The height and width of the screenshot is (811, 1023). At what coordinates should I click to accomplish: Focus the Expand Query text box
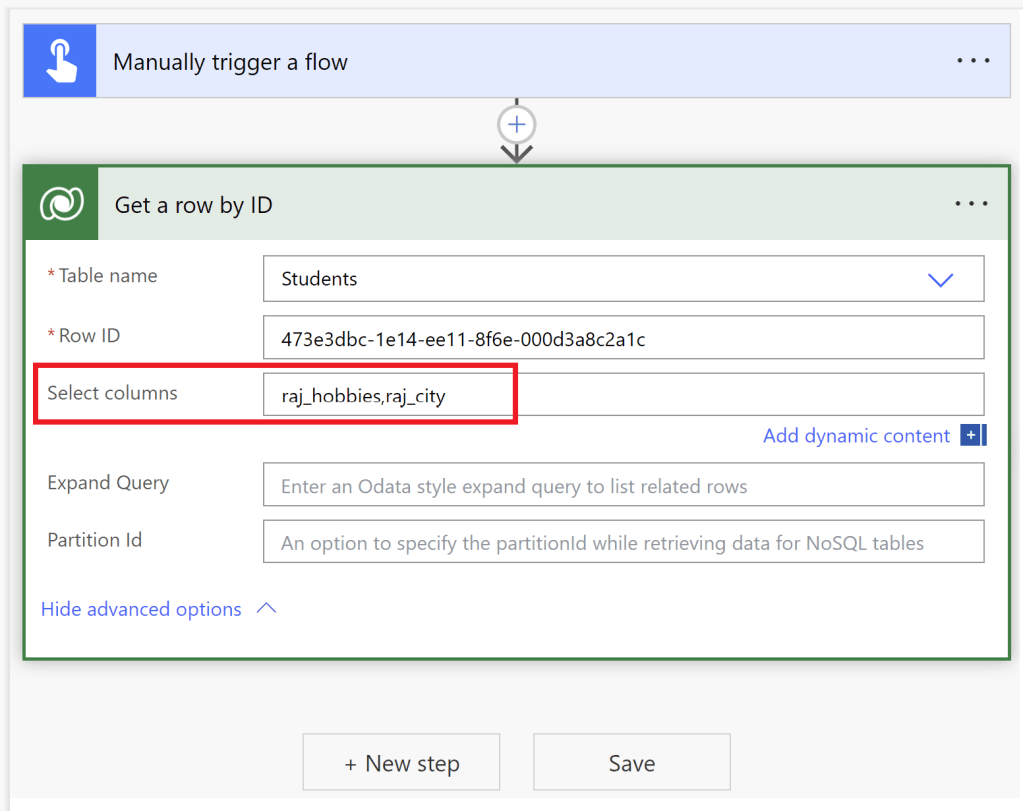(622, 486)
